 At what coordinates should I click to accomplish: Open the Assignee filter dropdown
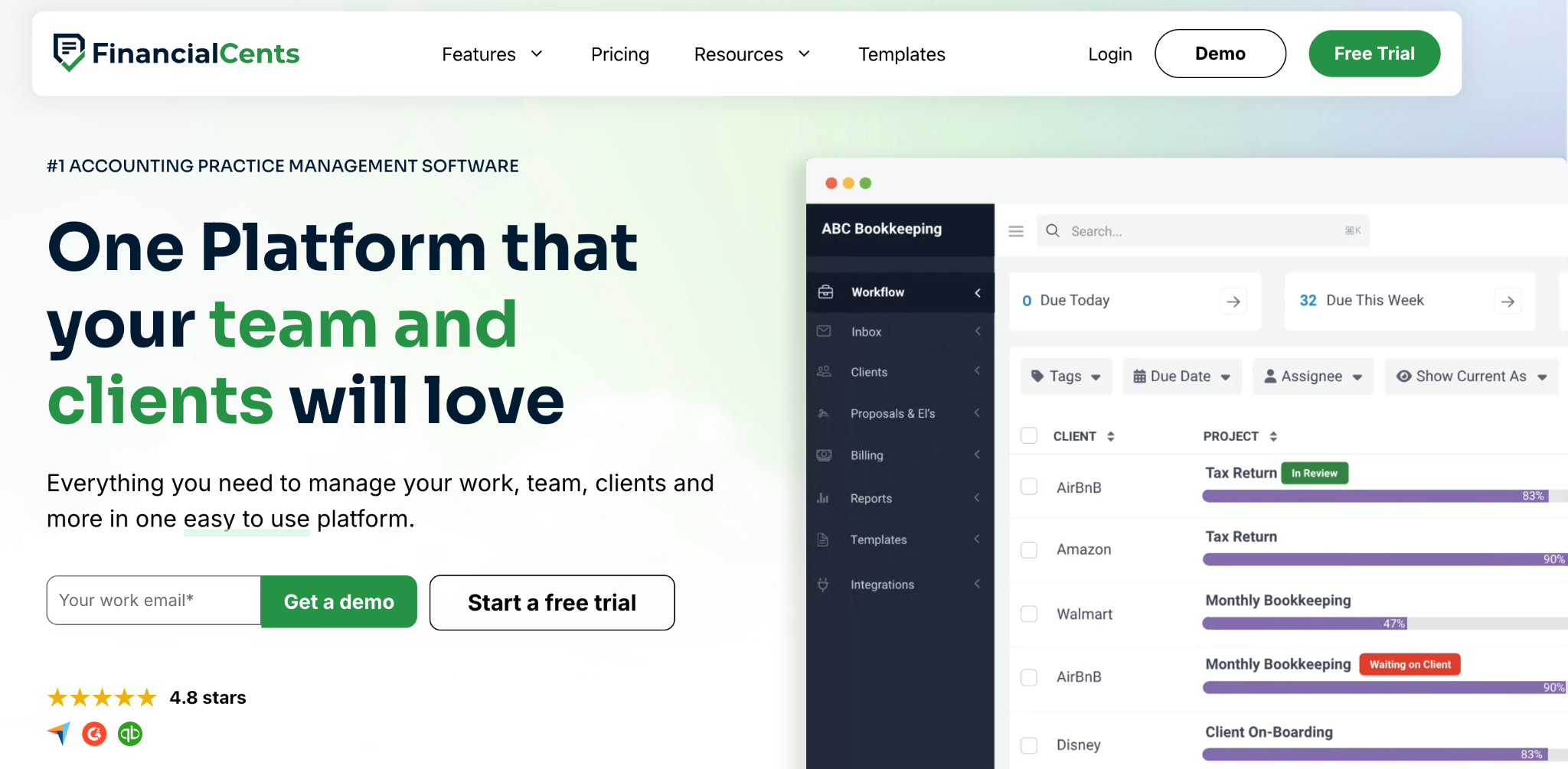click(x=1313, y=376)
